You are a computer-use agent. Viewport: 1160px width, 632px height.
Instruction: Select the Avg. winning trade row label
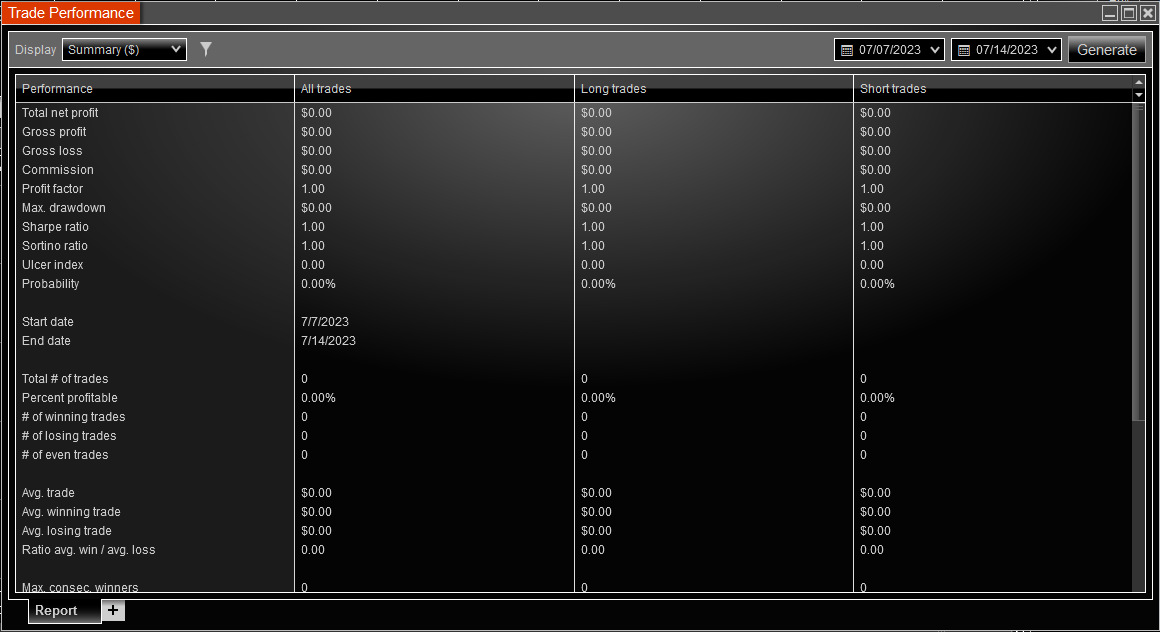pos(71,512)
